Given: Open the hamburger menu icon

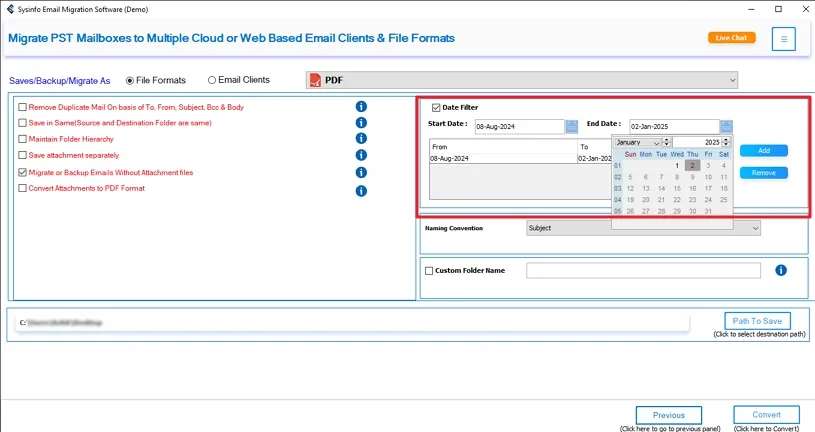Looking at the screenshot, I should pyautogui.click(x=783, y=39).
